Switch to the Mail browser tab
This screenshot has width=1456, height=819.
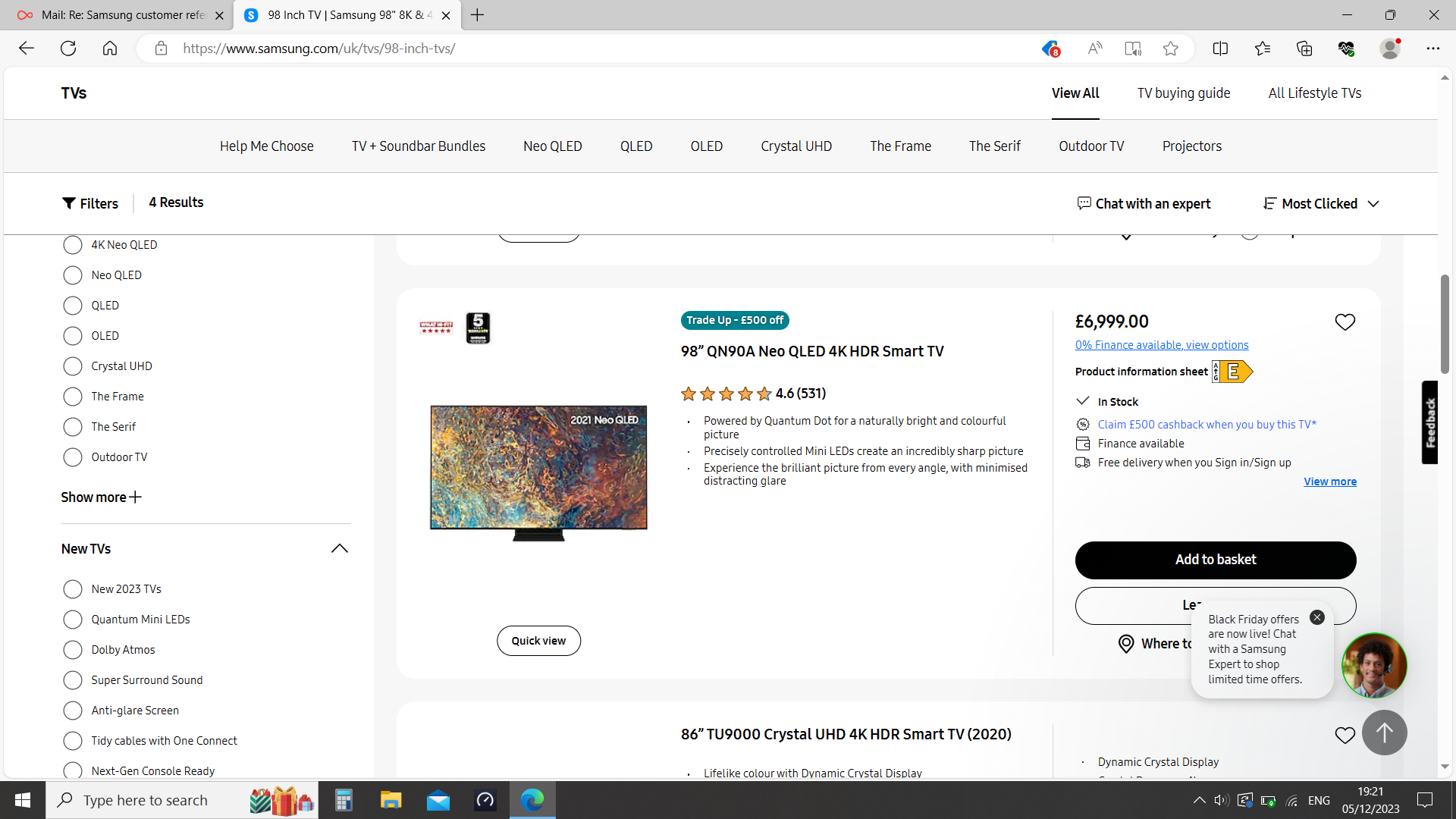118,14
